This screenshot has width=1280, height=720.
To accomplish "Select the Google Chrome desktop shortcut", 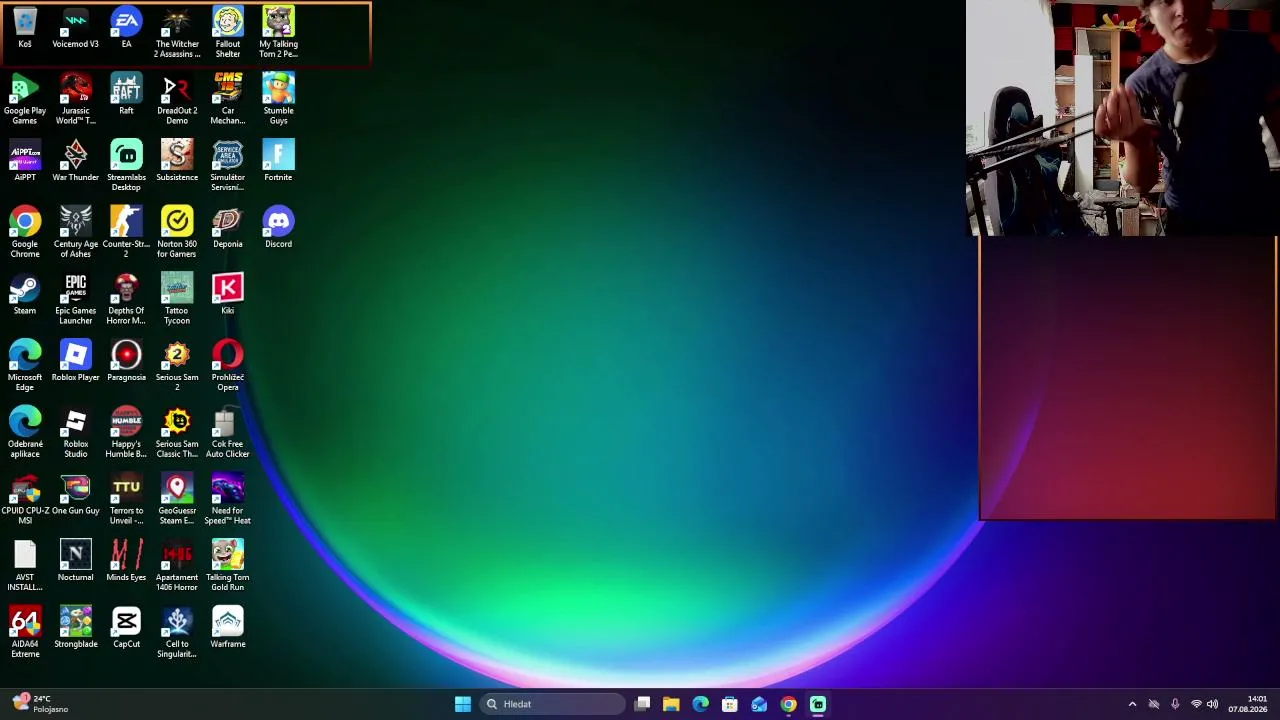I will (x=25, y=233).
